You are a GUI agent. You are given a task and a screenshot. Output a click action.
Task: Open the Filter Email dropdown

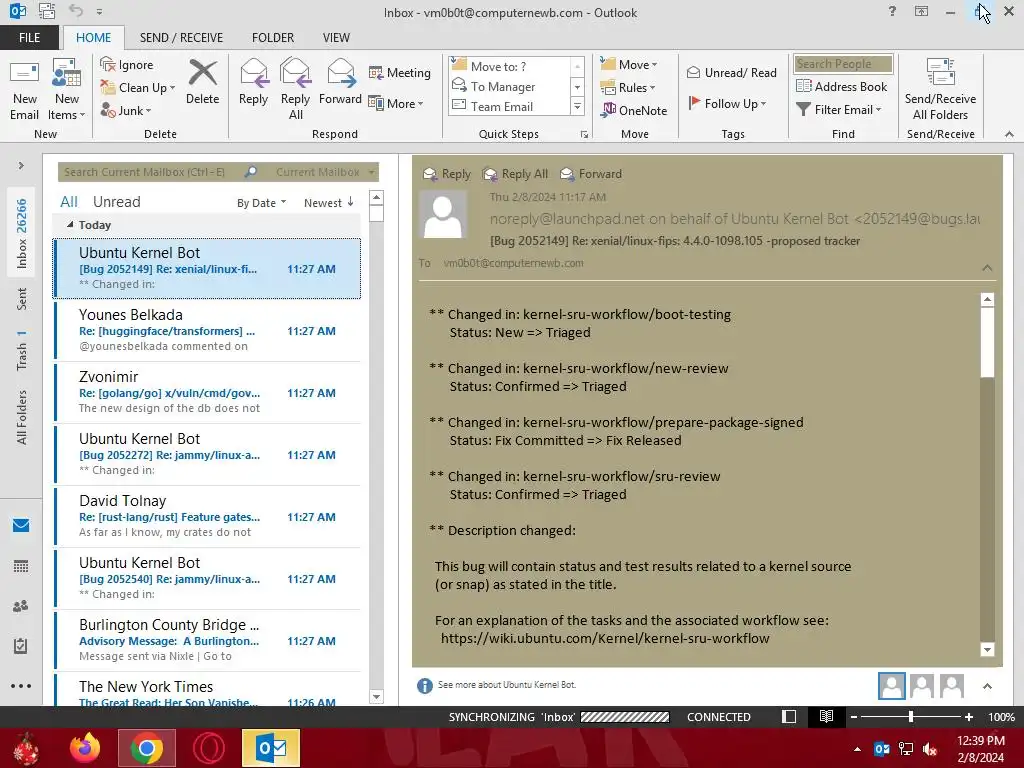coord(839,110)
